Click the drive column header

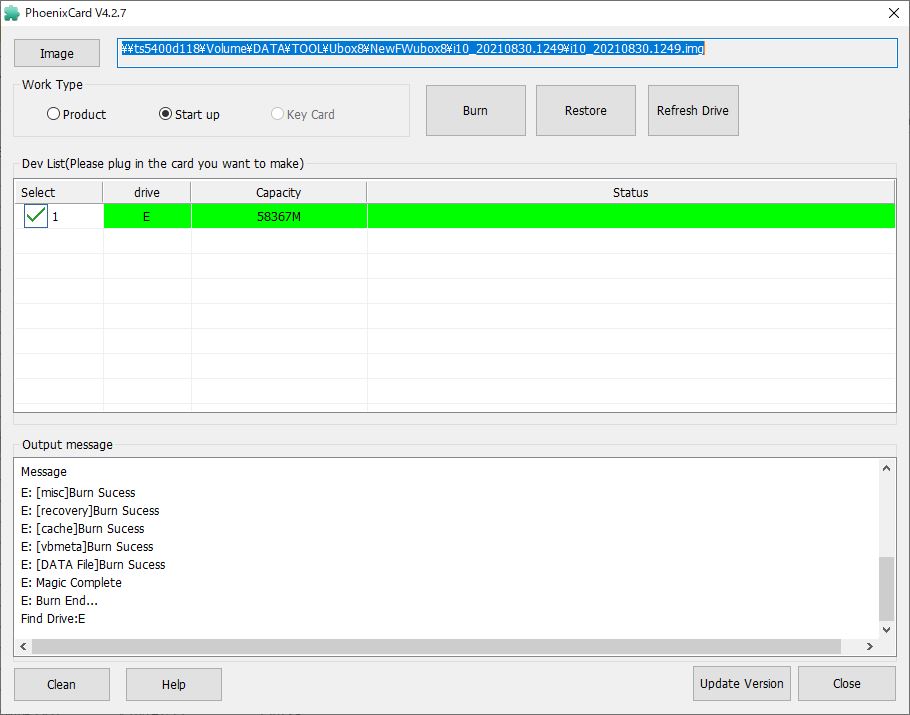click(147, 193)
